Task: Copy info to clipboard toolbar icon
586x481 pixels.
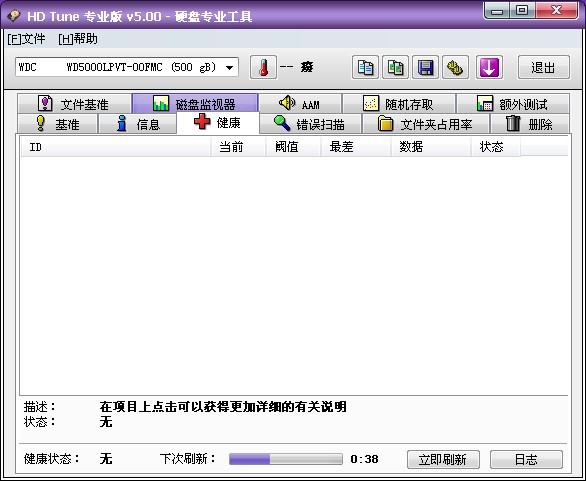Action: coord(365,67)
